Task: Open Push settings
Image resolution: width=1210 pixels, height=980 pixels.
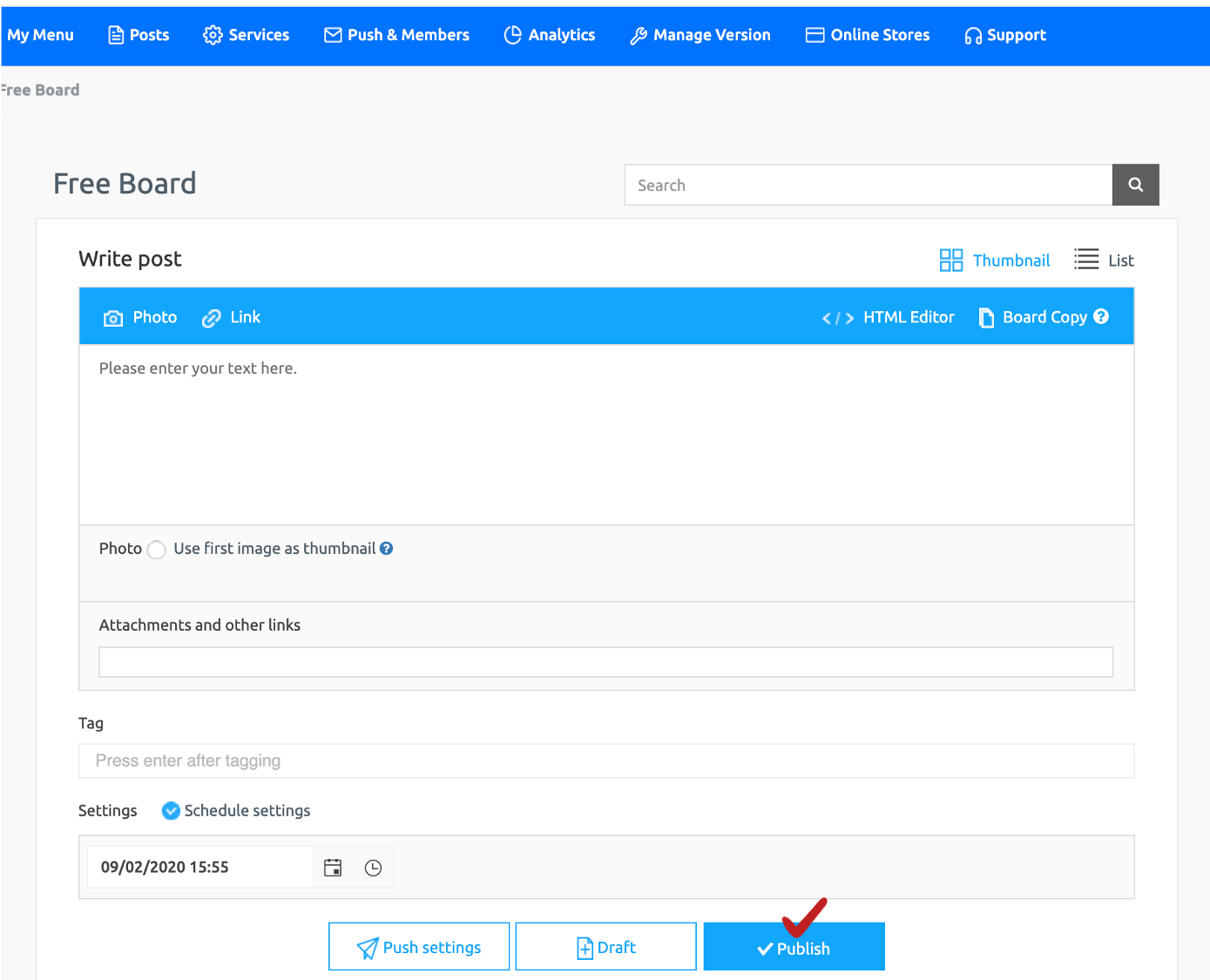Action: pyautogui.click(x=419, y=947)
